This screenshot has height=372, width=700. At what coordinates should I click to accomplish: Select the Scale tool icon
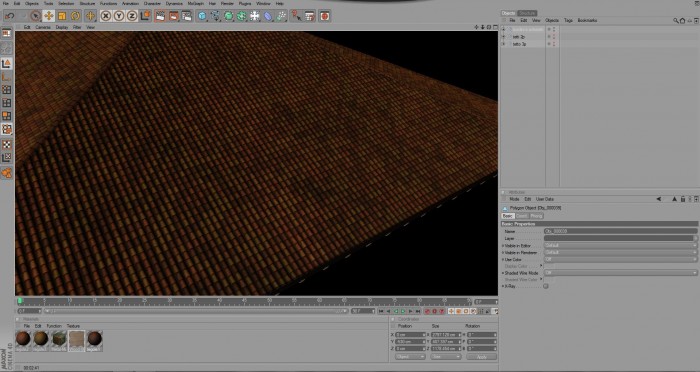pos(62,16)
